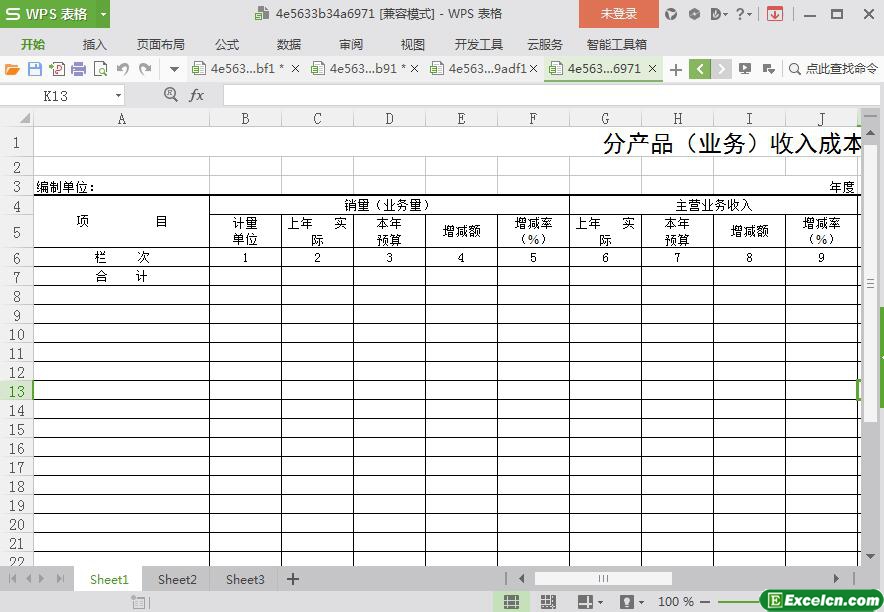884x612 pixels.
Task: Click the 100 % zoom level
Action: pyautogui.click(x=675, y=602)
